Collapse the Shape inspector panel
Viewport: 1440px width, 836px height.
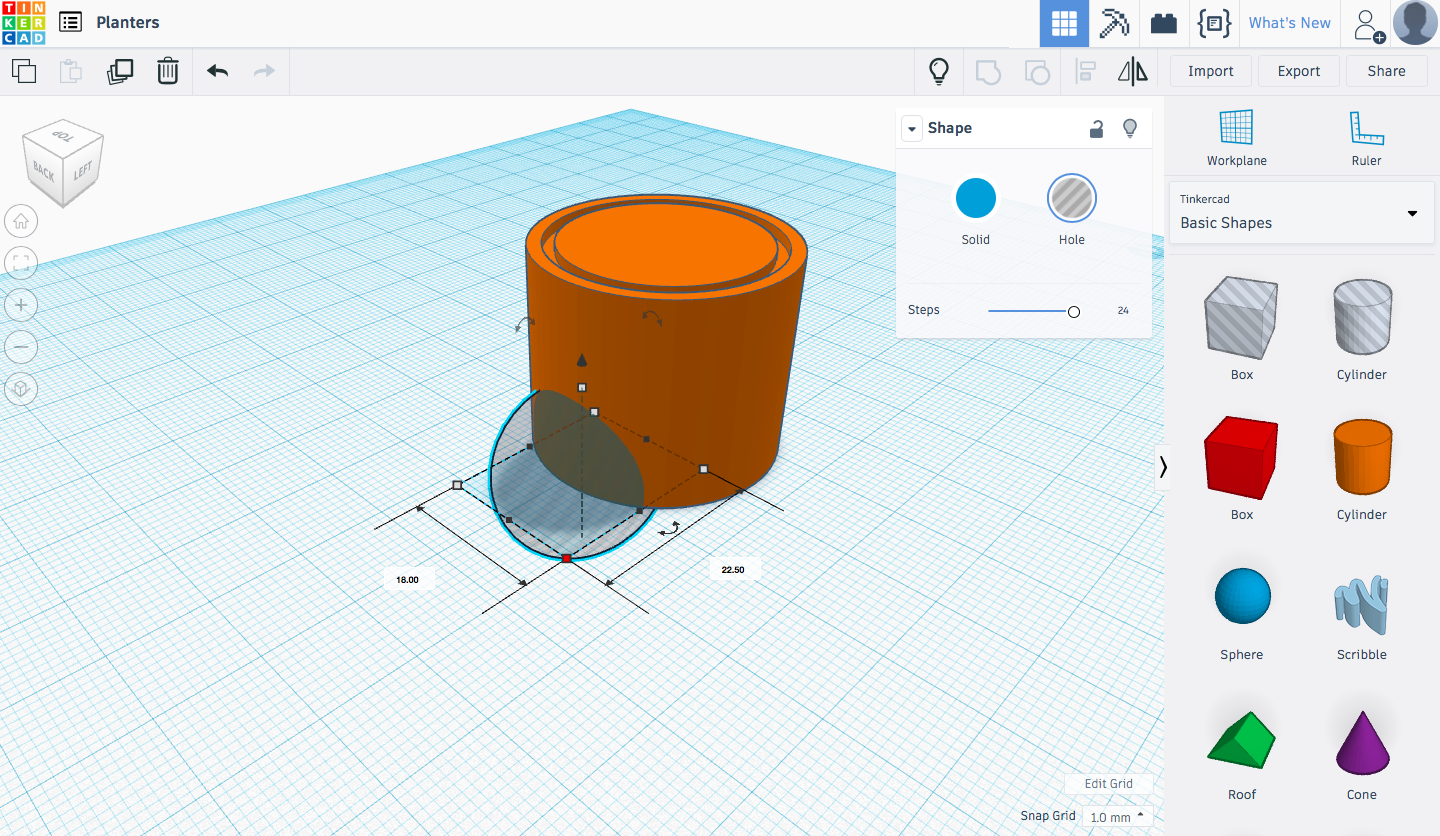911,128
